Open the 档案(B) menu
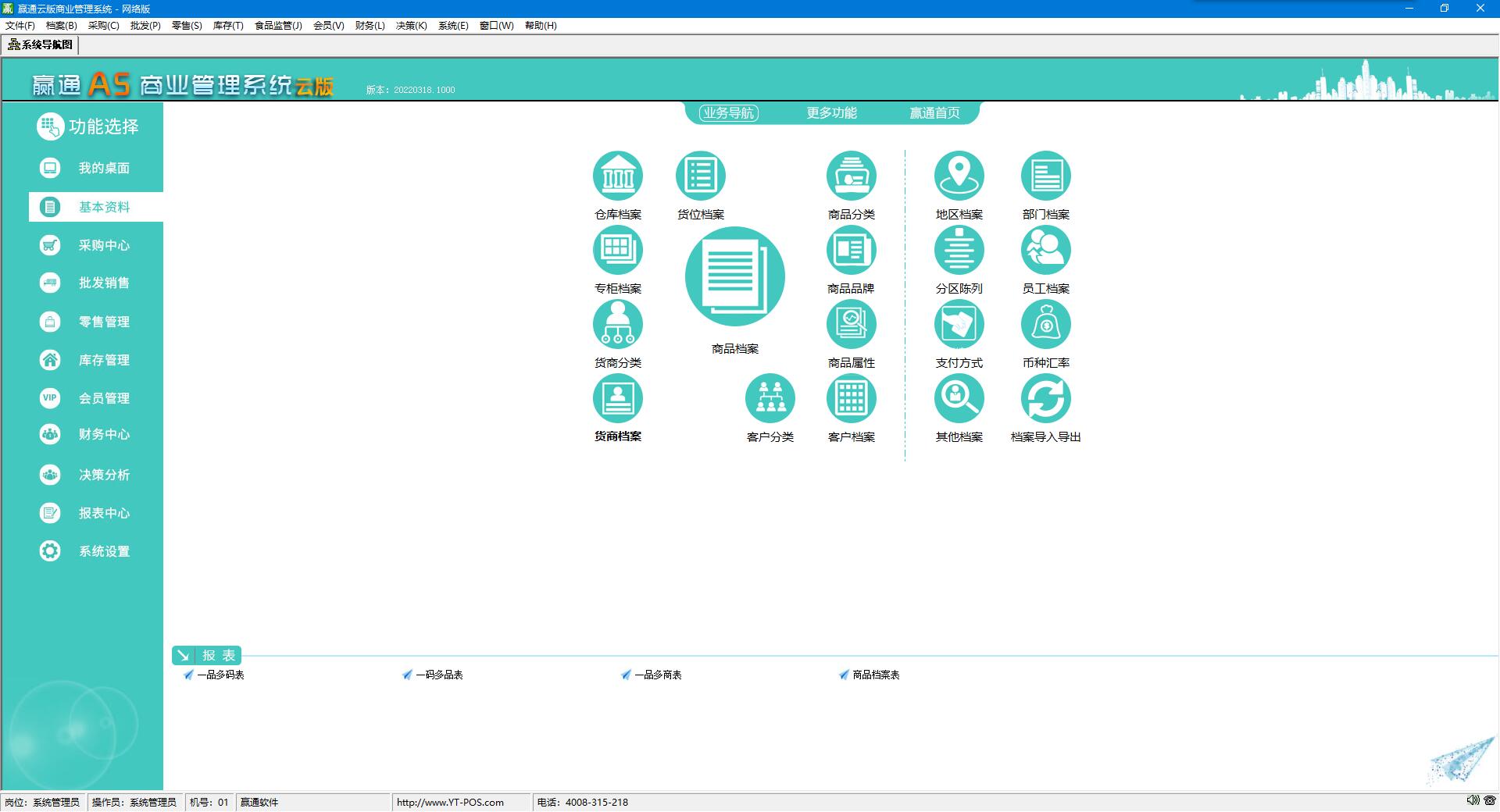1500x812 pixels. tap(61, 26)
